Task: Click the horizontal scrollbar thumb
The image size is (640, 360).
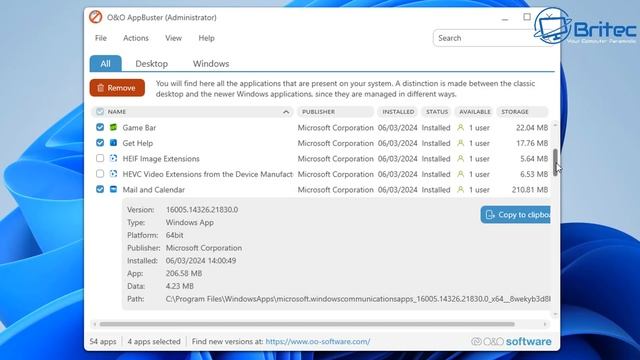Action: coord(307,324)
